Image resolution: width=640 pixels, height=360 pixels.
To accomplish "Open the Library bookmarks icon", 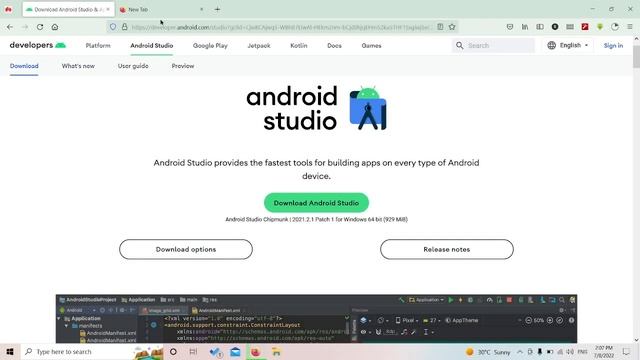I will coord(525,27).
